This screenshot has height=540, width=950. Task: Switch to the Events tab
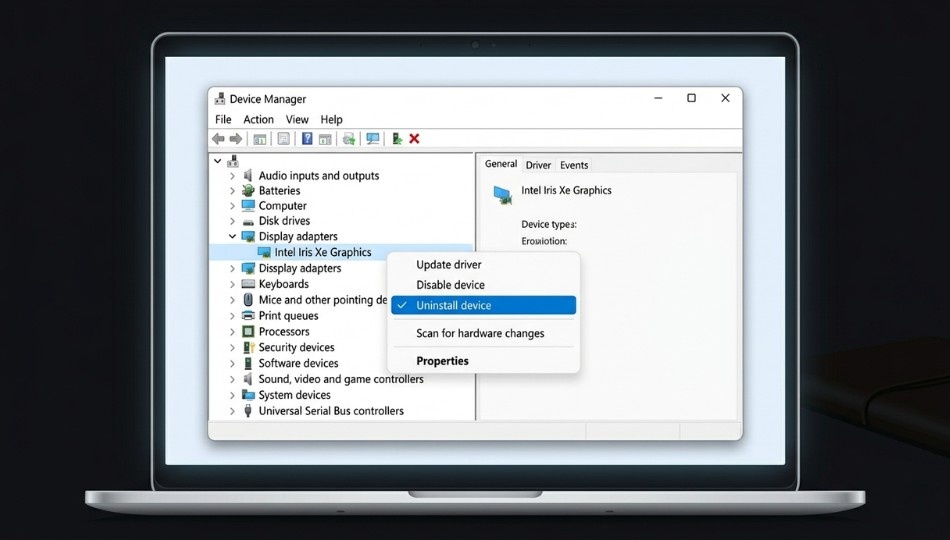click(574, 165)
